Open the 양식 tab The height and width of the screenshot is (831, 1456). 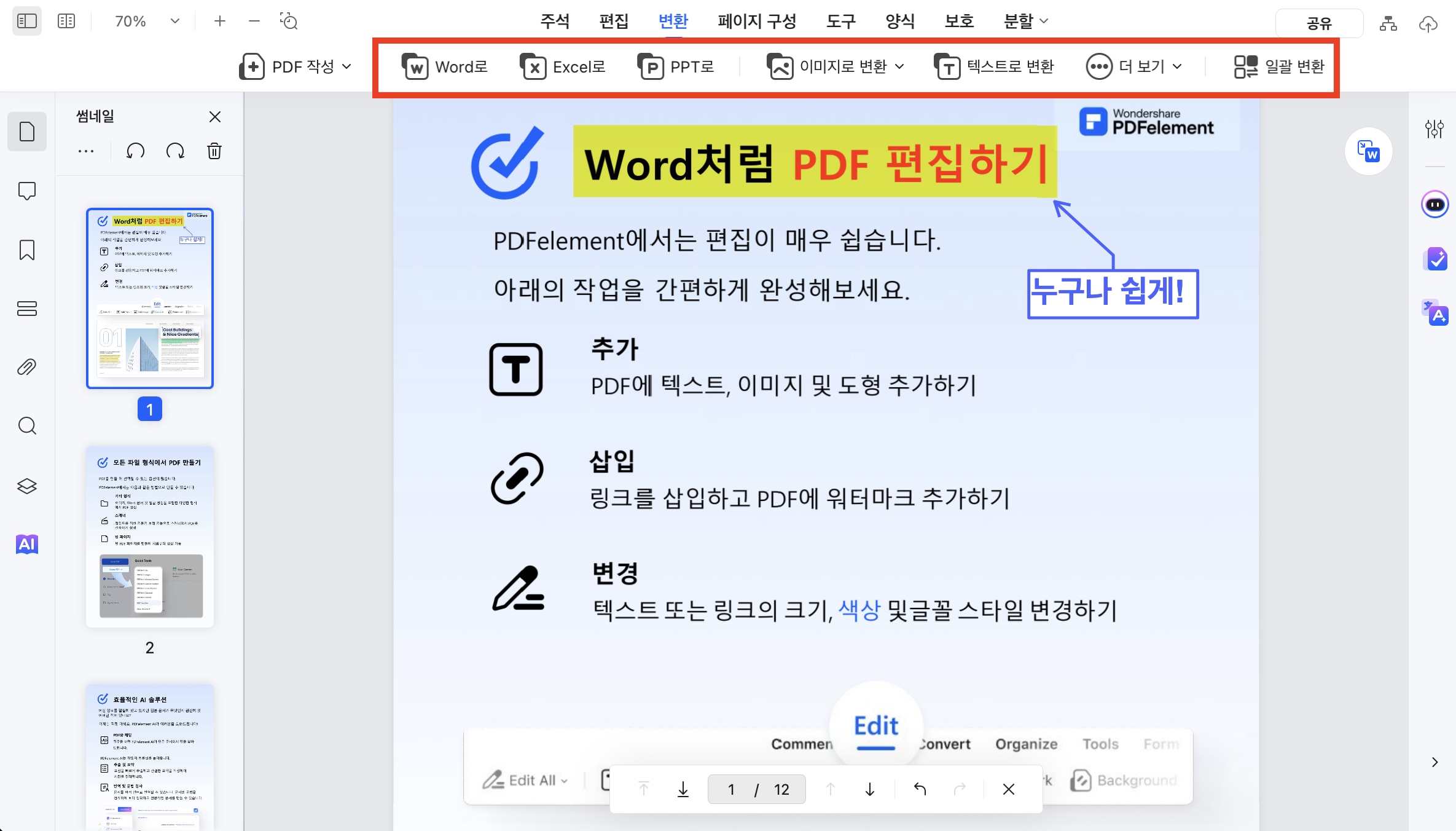pos(900,22)
